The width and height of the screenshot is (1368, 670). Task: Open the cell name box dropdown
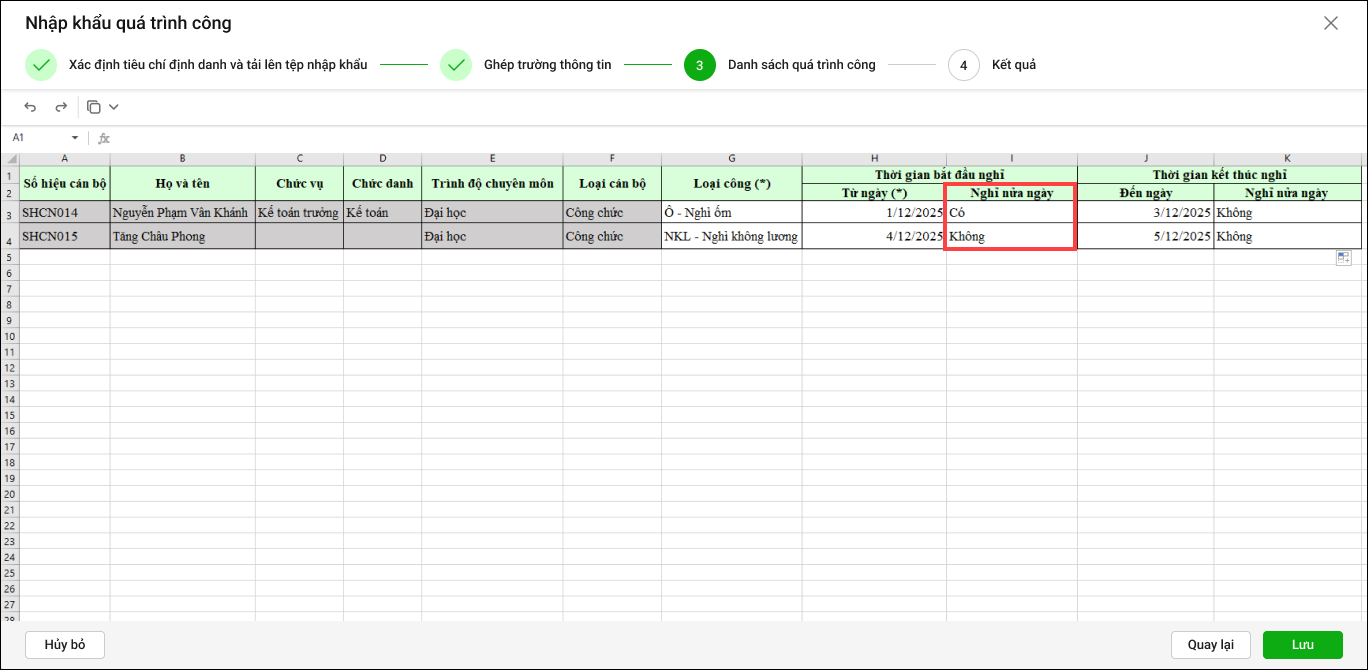click(x=74, y=138)
